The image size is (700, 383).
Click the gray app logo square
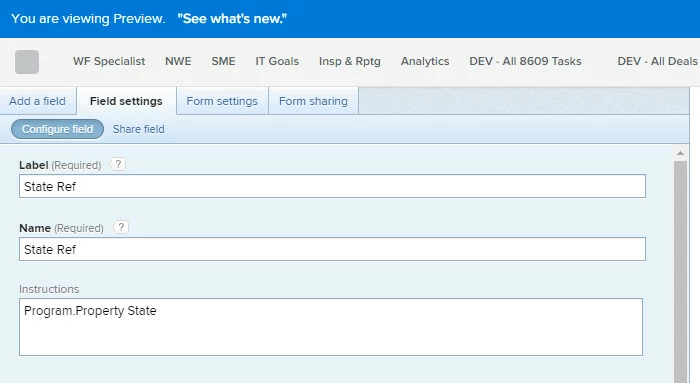27,62
